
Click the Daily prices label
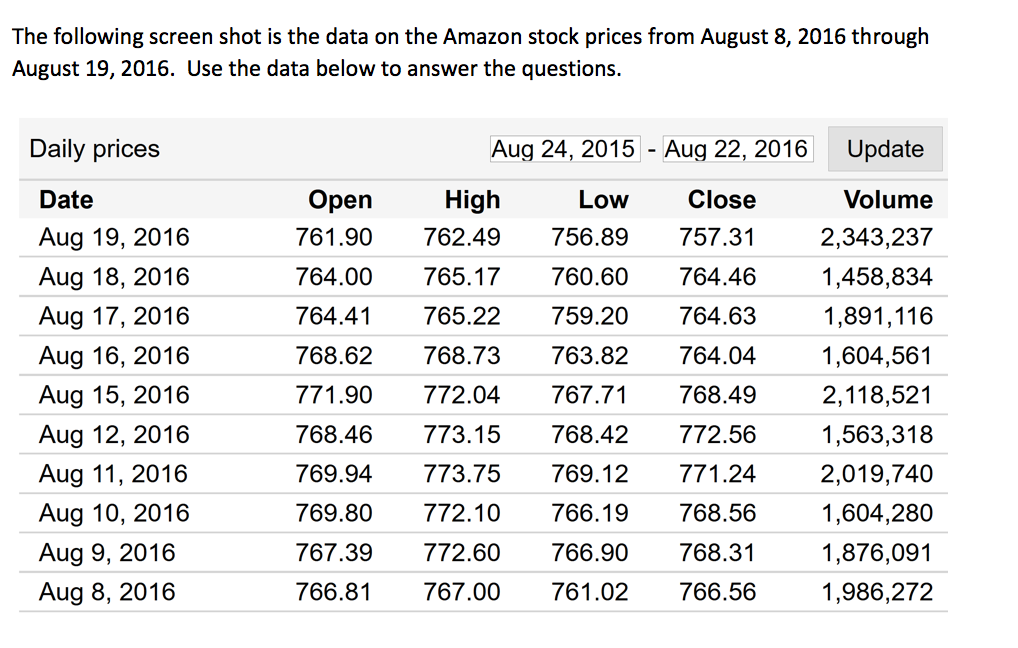[x=93, y=148]
